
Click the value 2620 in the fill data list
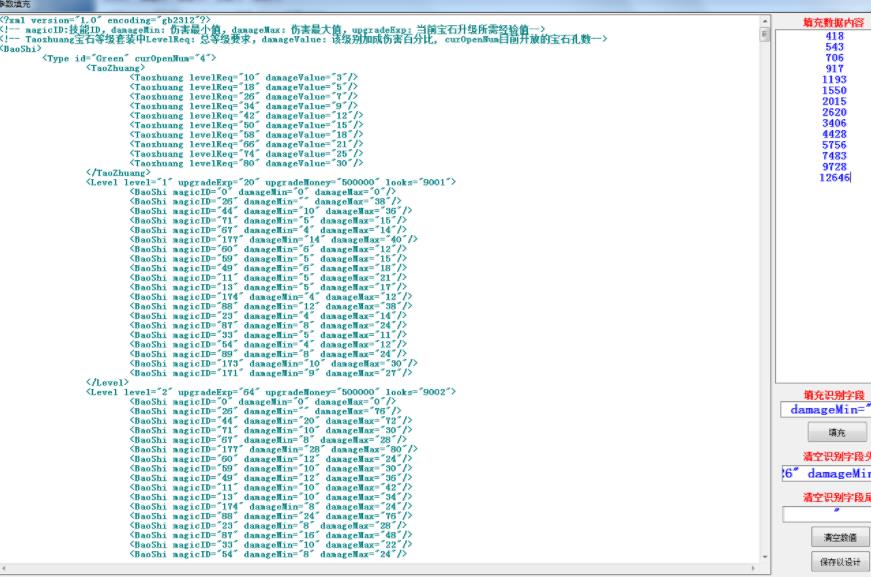pos(834,112)
